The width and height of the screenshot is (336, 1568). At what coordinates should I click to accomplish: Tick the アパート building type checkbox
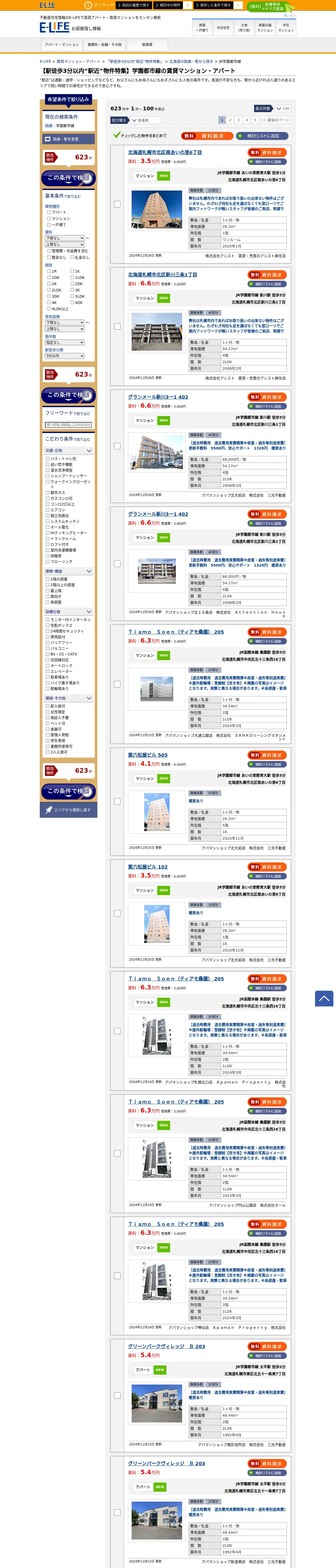tap(49, 212)
